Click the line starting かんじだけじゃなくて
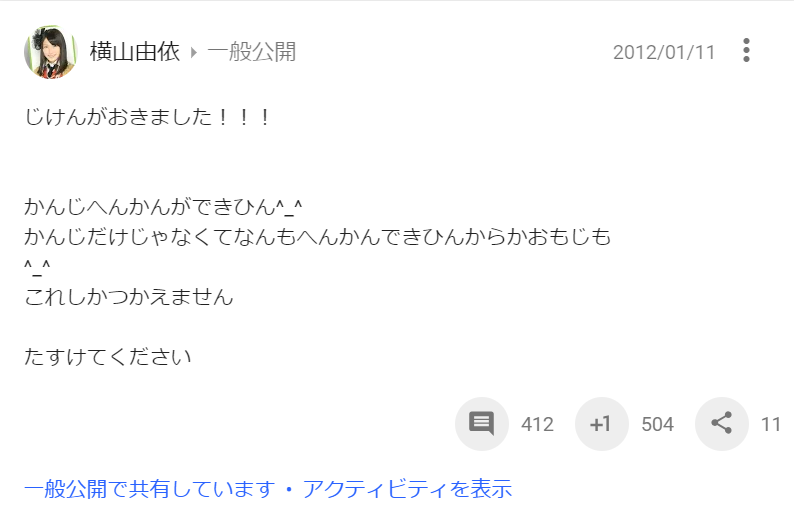This screenshot has width=794, height=530. tap(317, 237)
